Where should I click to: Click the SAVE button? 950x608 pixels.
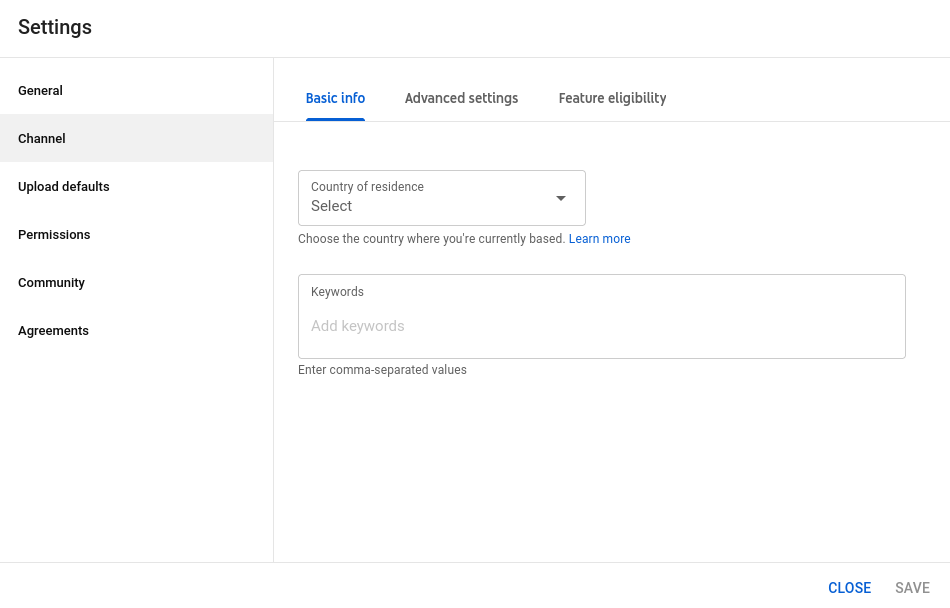tap(912, 587)
